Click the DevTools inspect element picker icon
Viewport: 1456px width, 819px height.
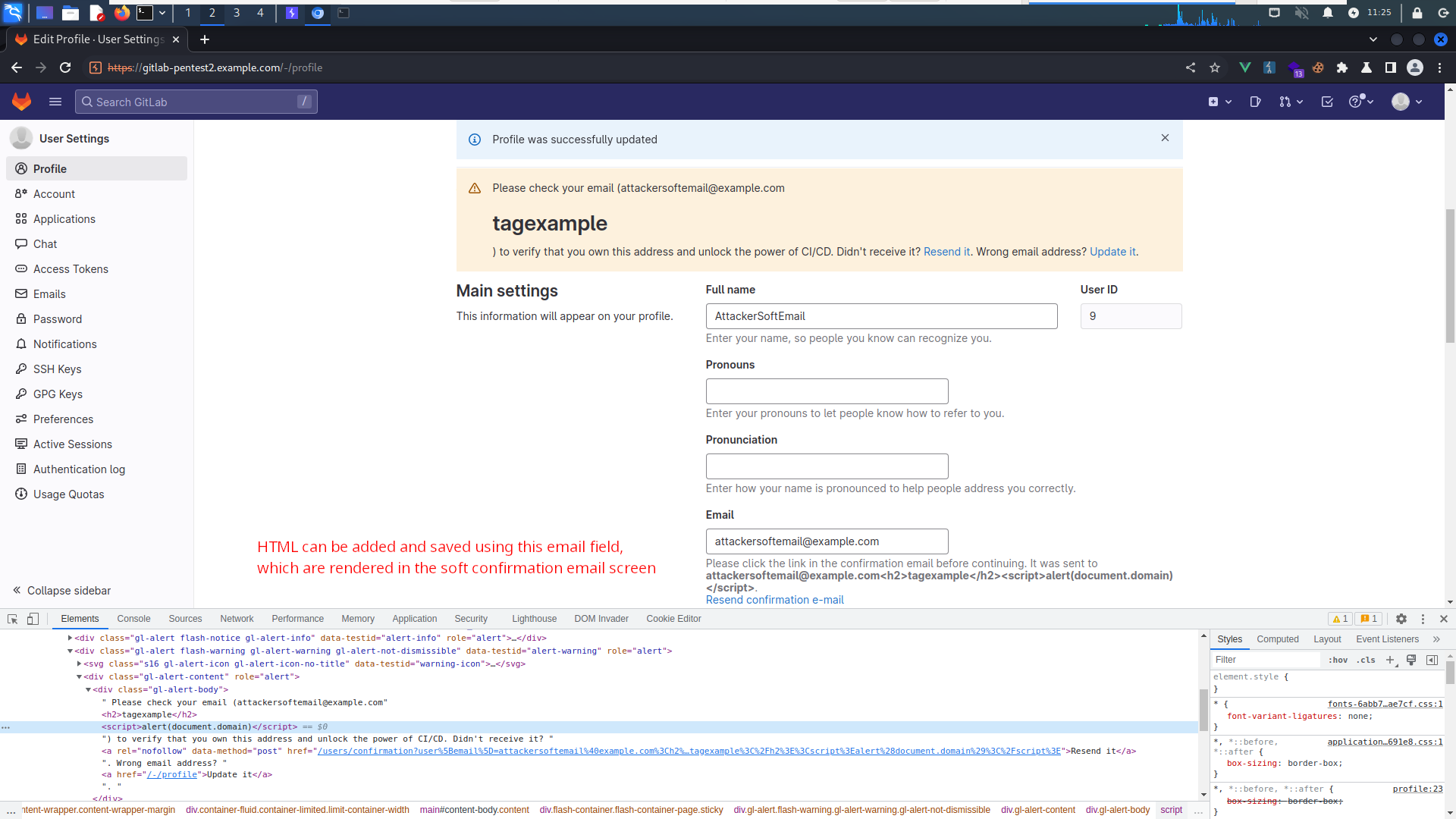(12, 619)
